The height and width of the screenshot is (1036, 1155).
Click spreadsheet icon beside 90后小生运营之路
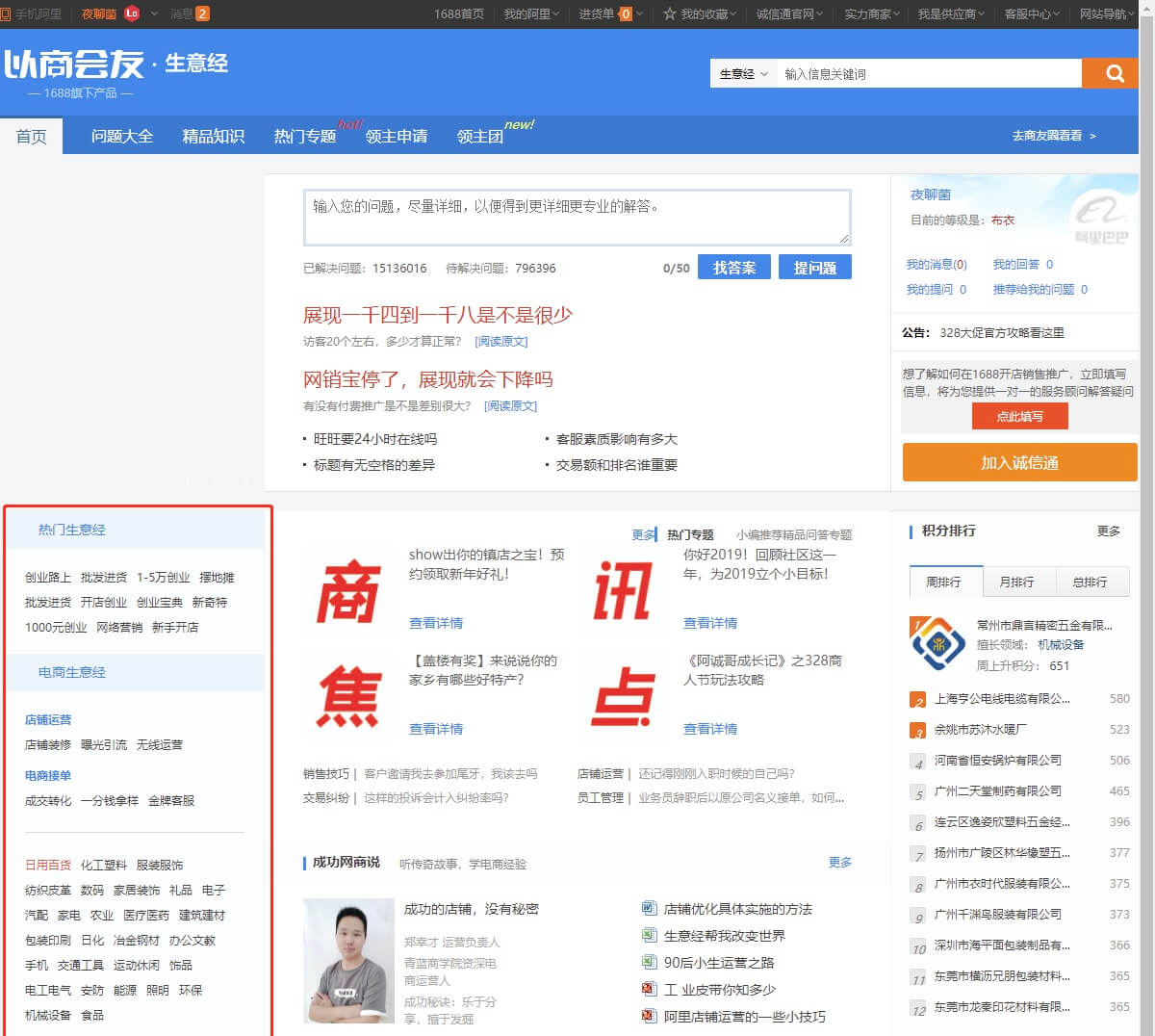click(649, 962)
